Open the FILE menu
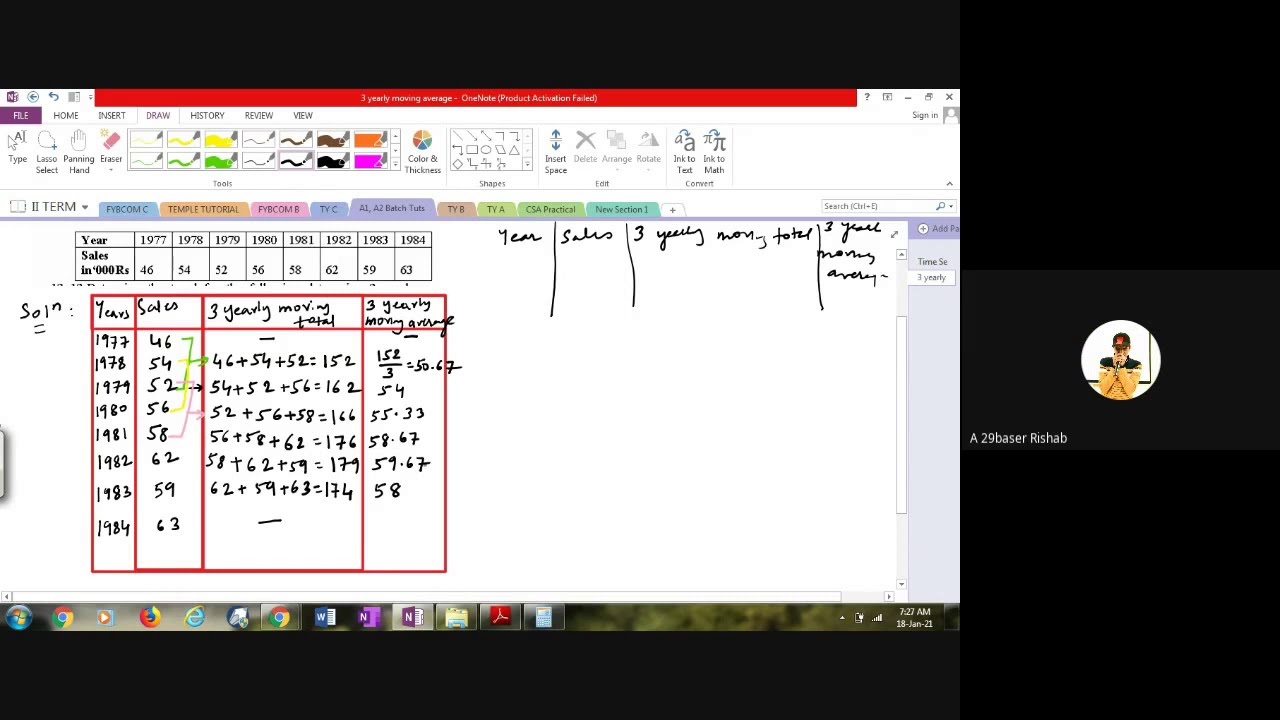This screenshot has width=1280, height=720. click(21, 115)
